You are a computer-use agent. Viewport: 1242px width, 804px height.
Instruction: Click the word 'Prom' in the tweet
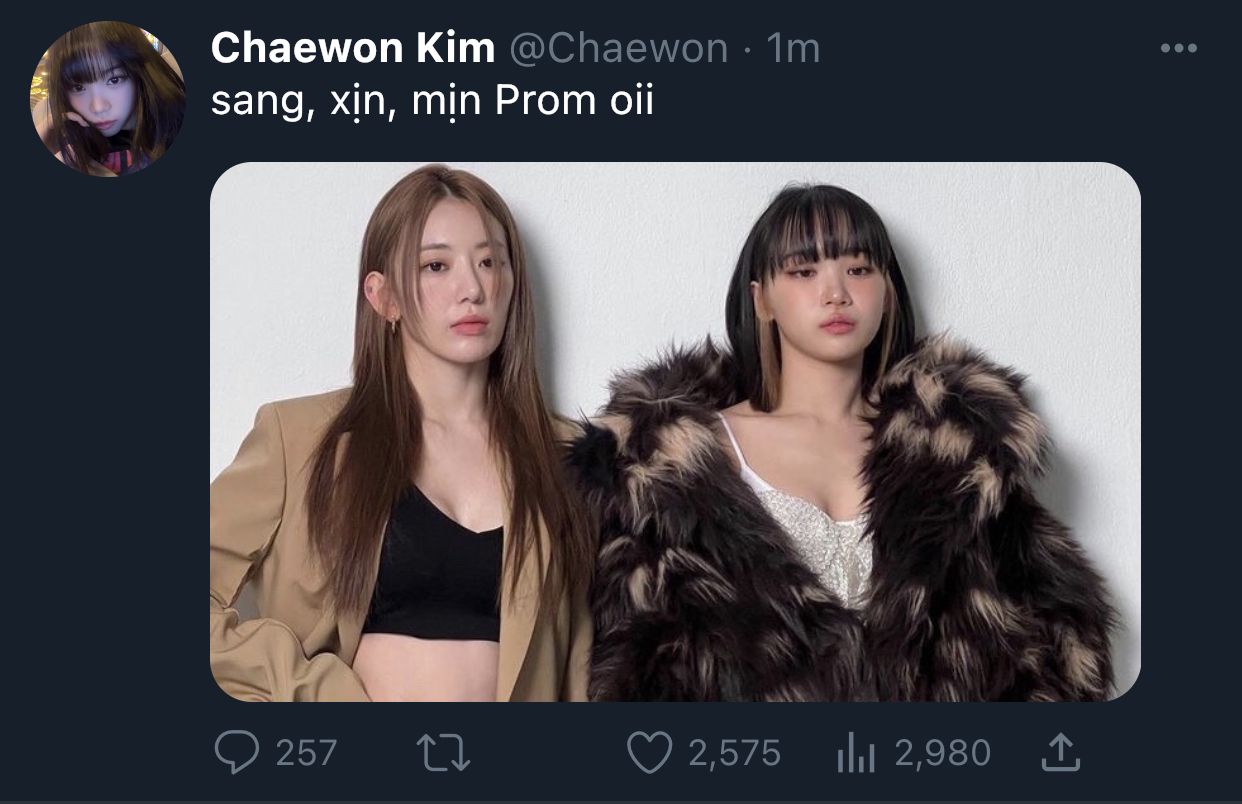(x=545, y=101)
